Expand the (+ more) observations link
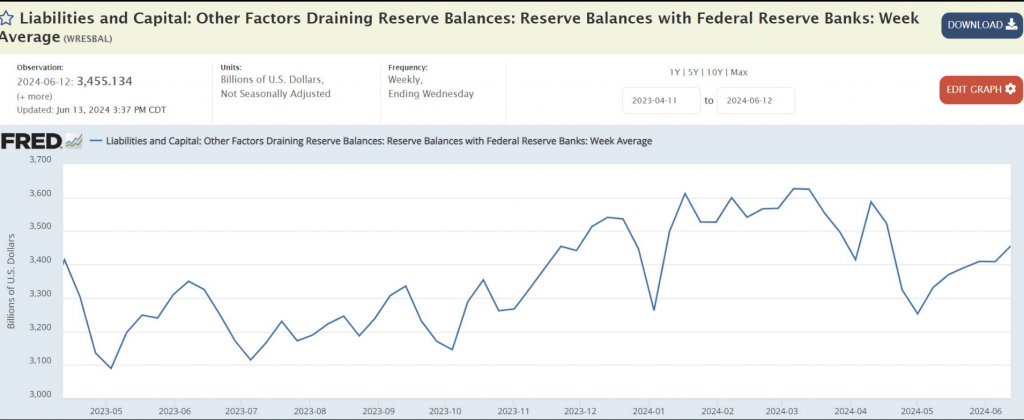Screen dimensions: 1024x420 36,94
